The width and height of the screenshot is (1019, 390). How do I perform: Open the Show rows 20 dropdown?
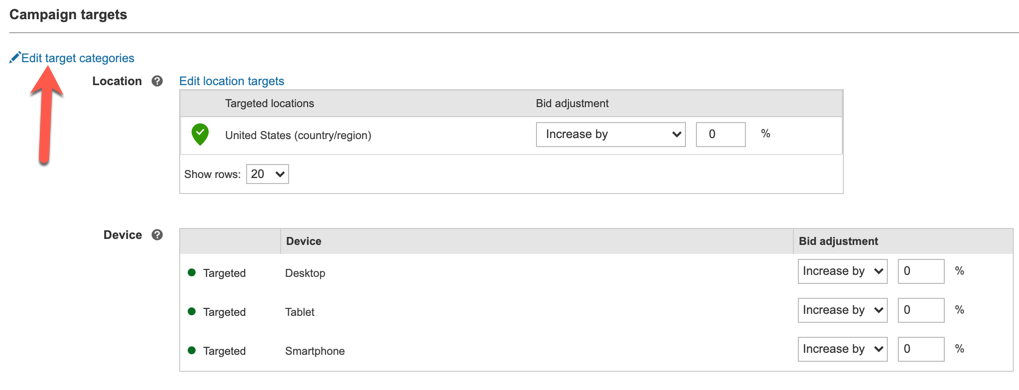(x=268, y=174)
